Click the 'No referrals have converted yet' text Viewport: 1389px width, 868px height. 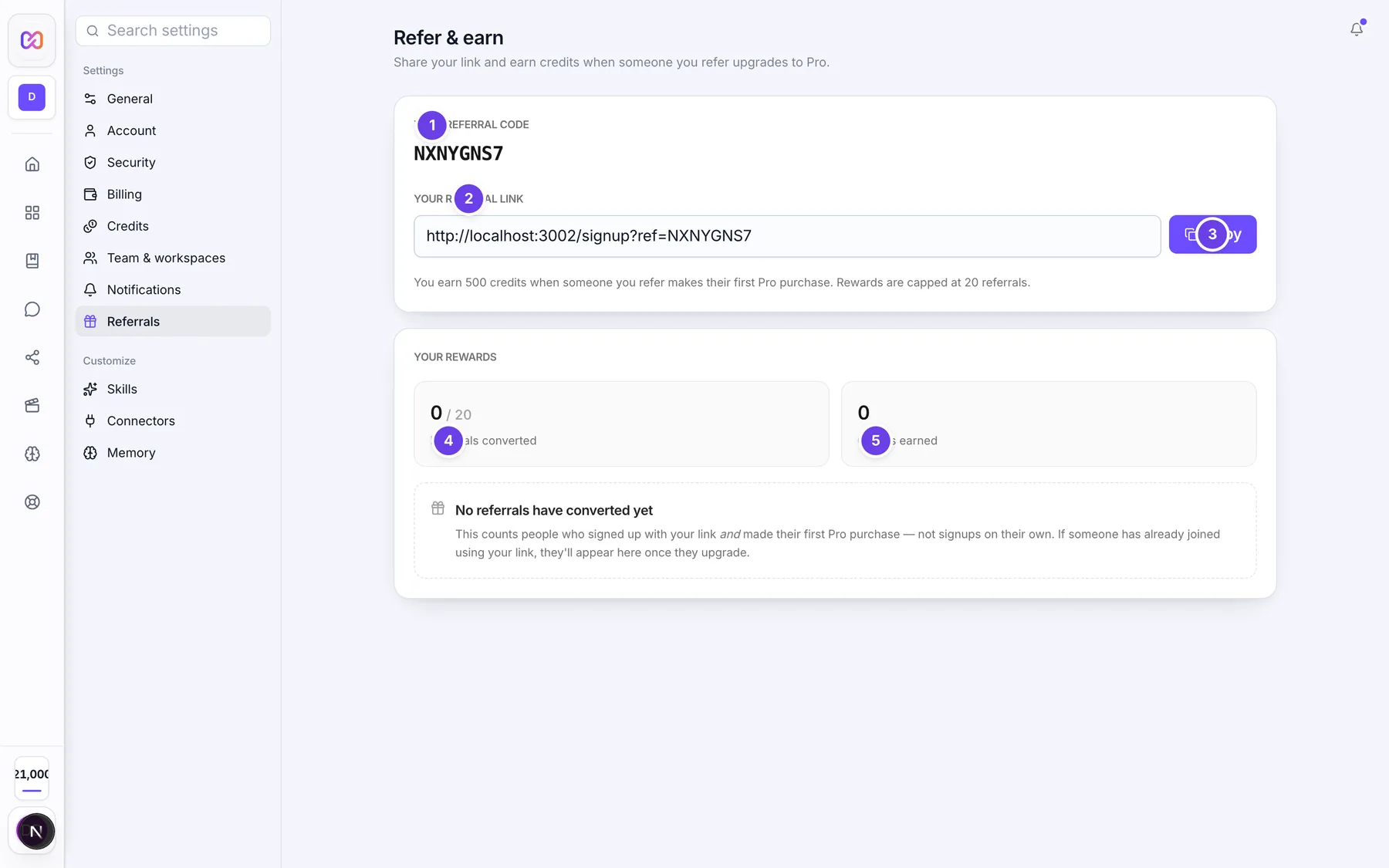click(554, 510)
